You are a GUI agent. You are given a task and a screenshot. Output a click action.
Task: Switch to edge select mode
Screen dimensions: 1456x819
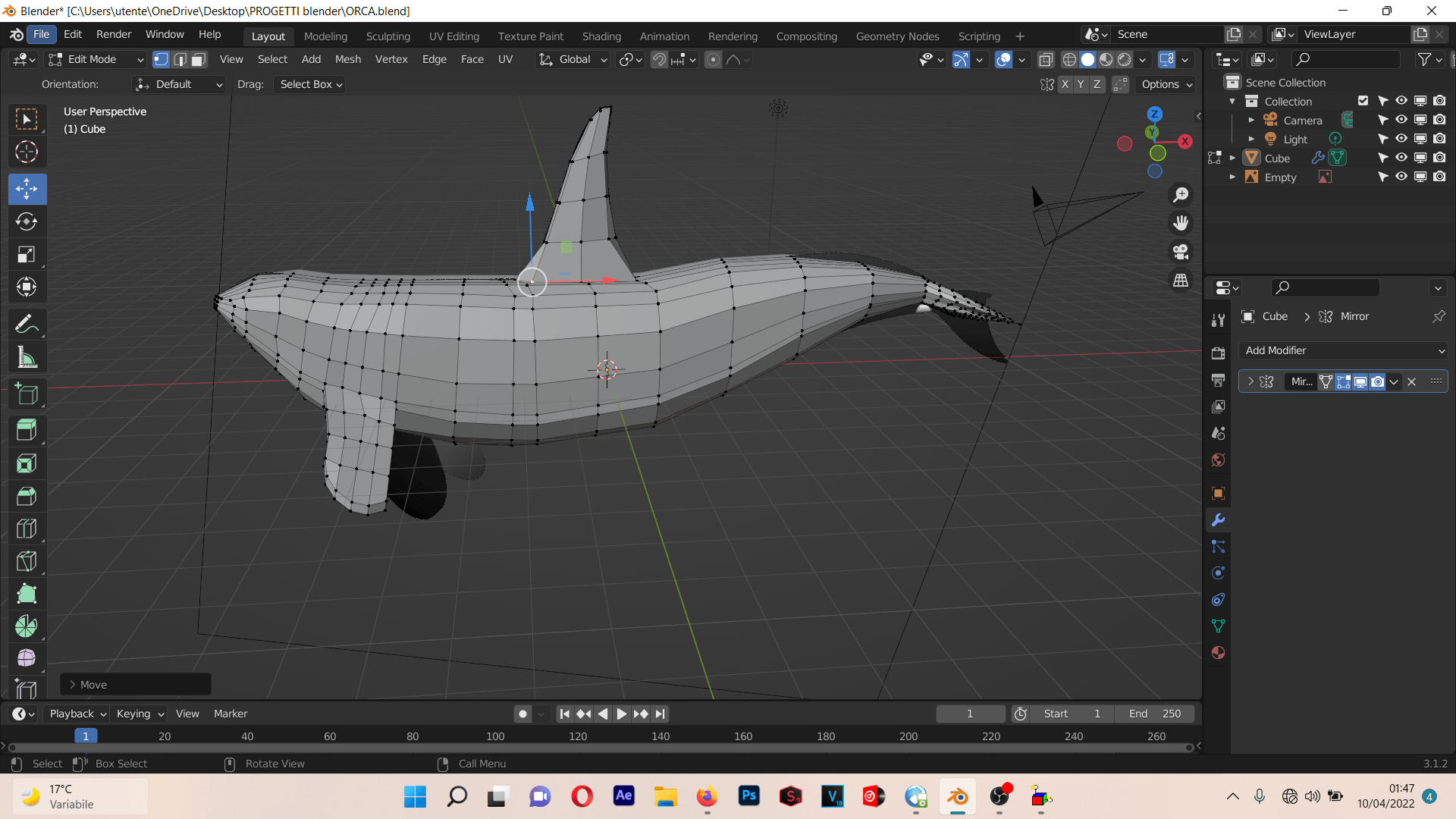pyautogui.click(x=180, y=59)
